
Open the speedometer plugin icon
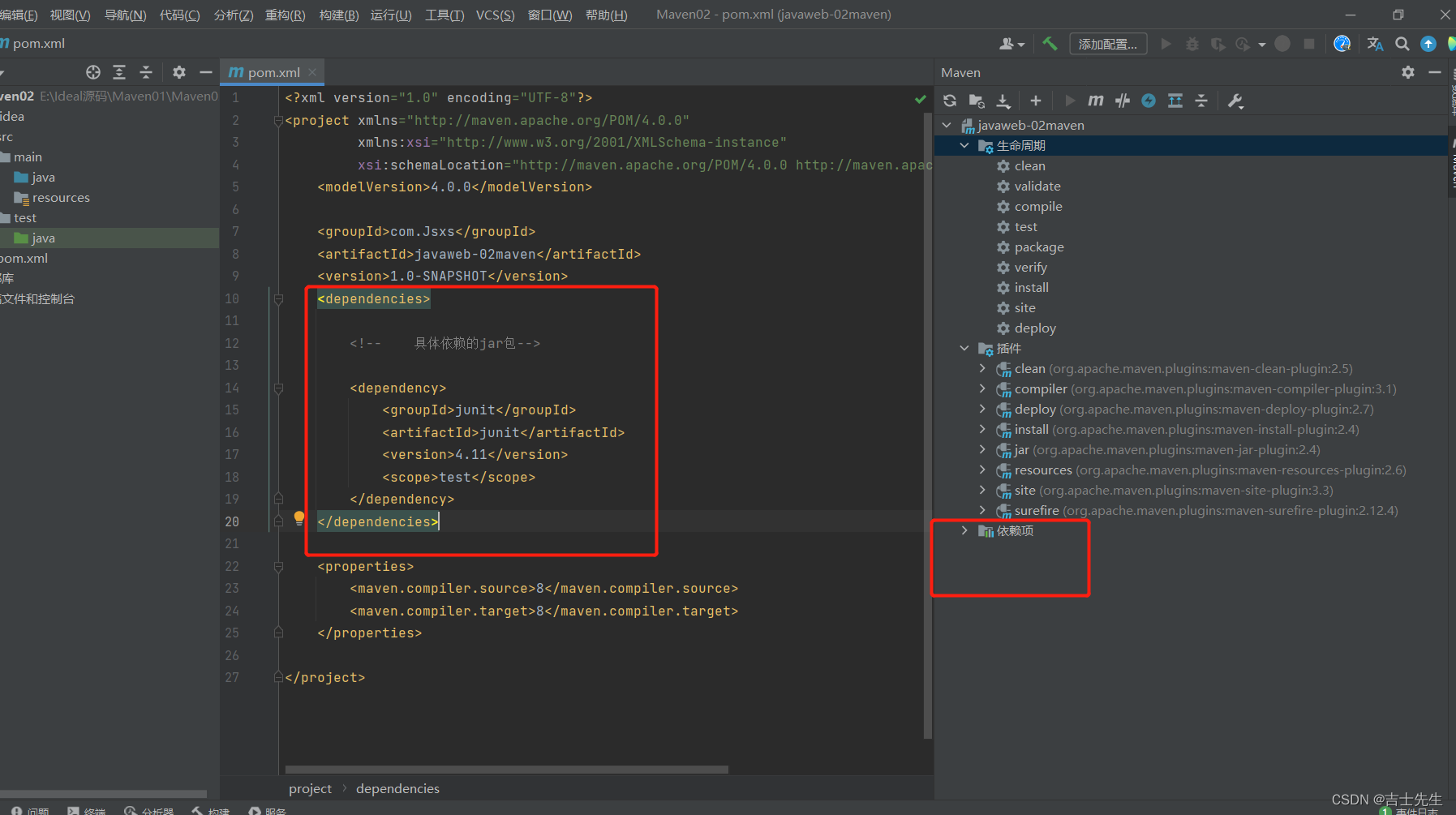[x=1342, y=44]
